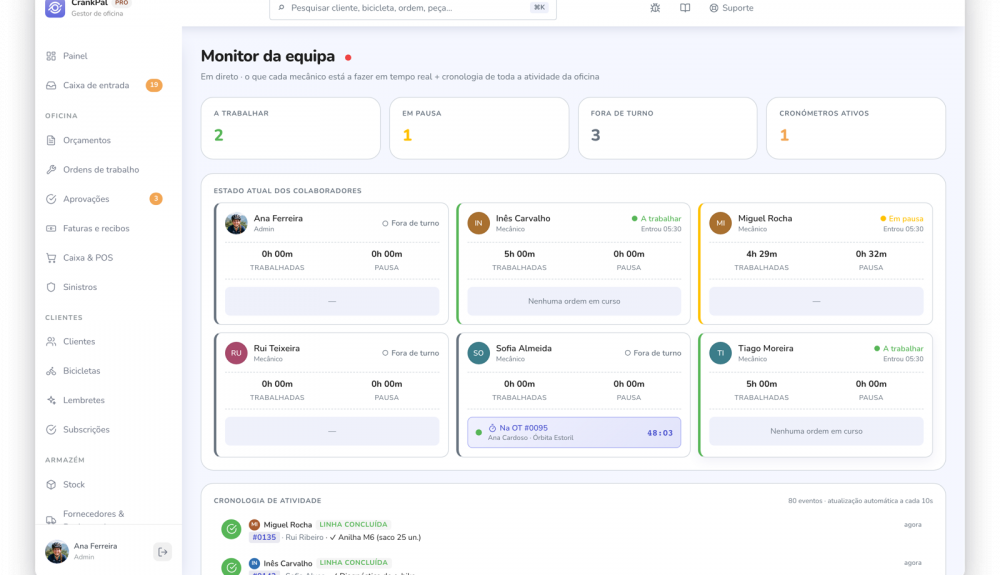This screenshot has width=1000, height=575.
Task: Click Miguel Rocha's Em pausa status
Action: pyautogui.click(x=901, y=219)
